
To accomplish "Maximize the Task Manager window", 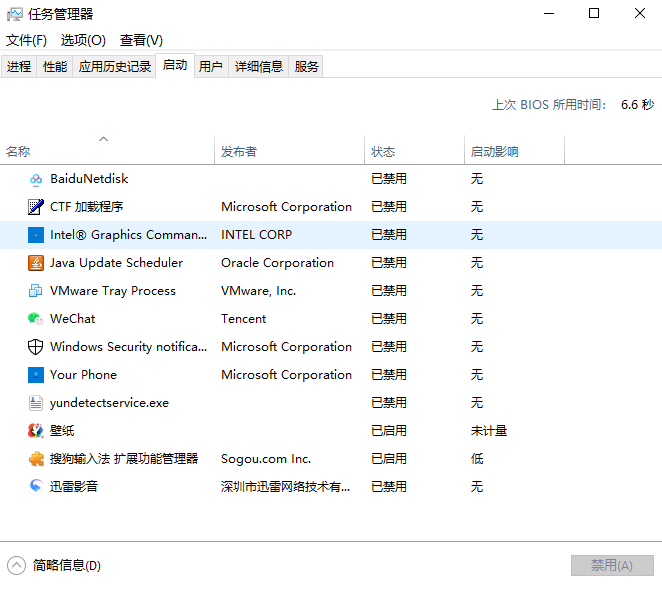I will coord(594,14).
